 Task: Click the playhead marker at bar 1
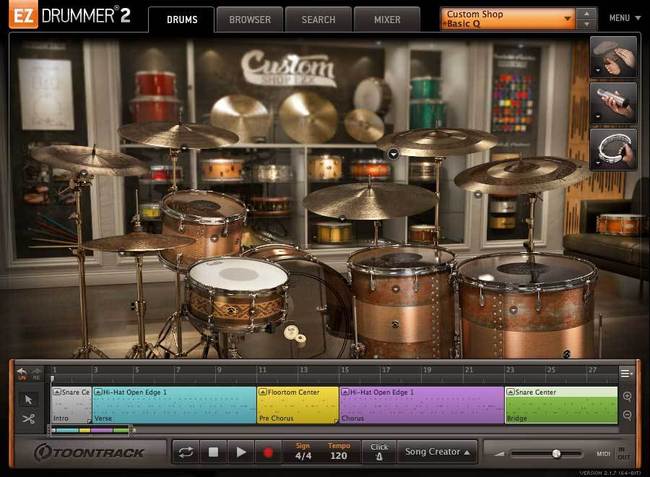[52, 379]
